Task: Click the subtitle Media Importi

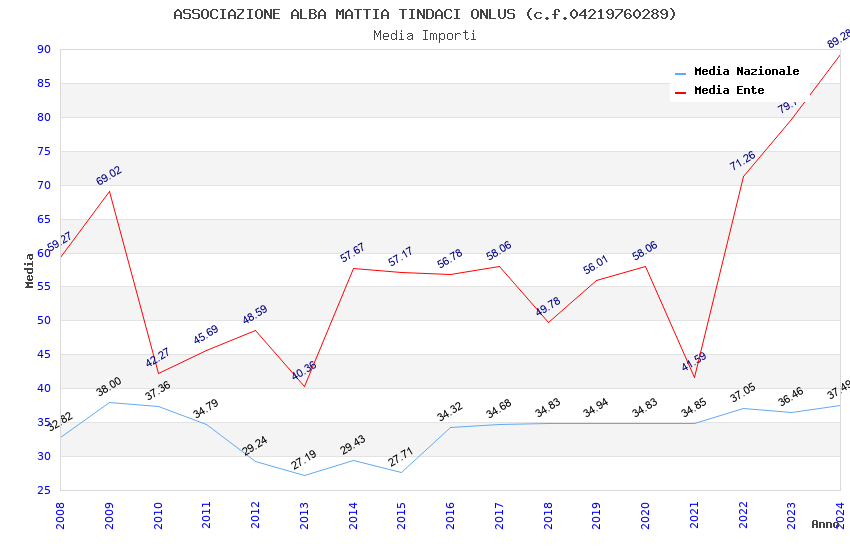Action: tap(425, 36)
